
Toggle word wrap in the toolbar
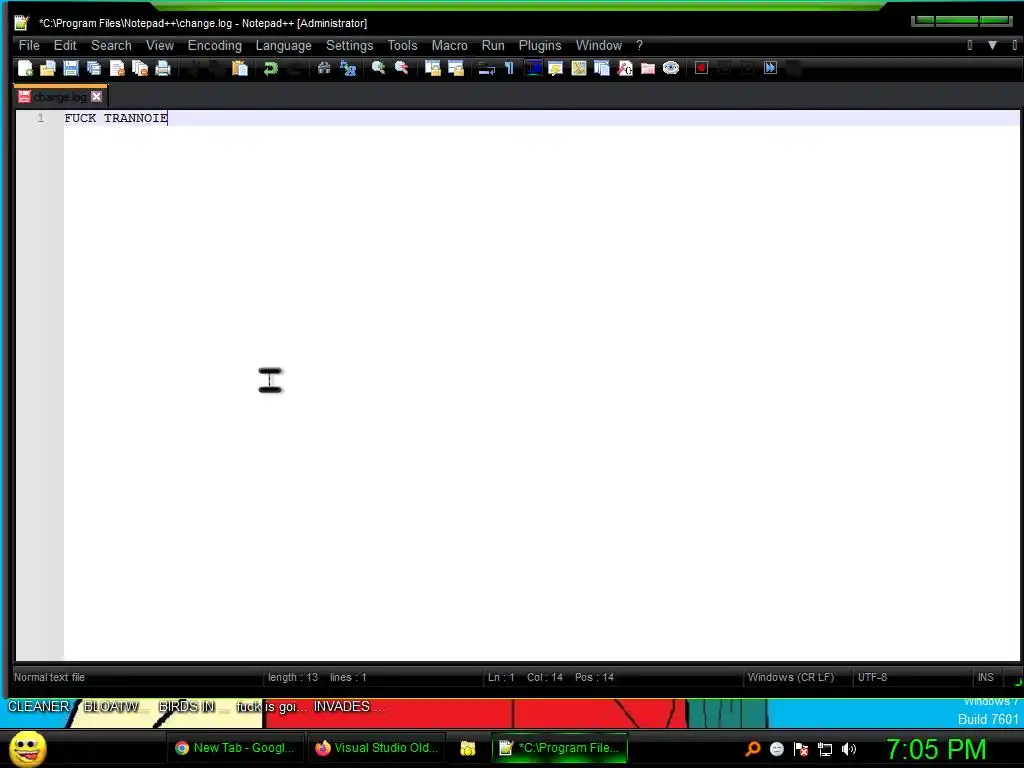[x=487, y=68]
